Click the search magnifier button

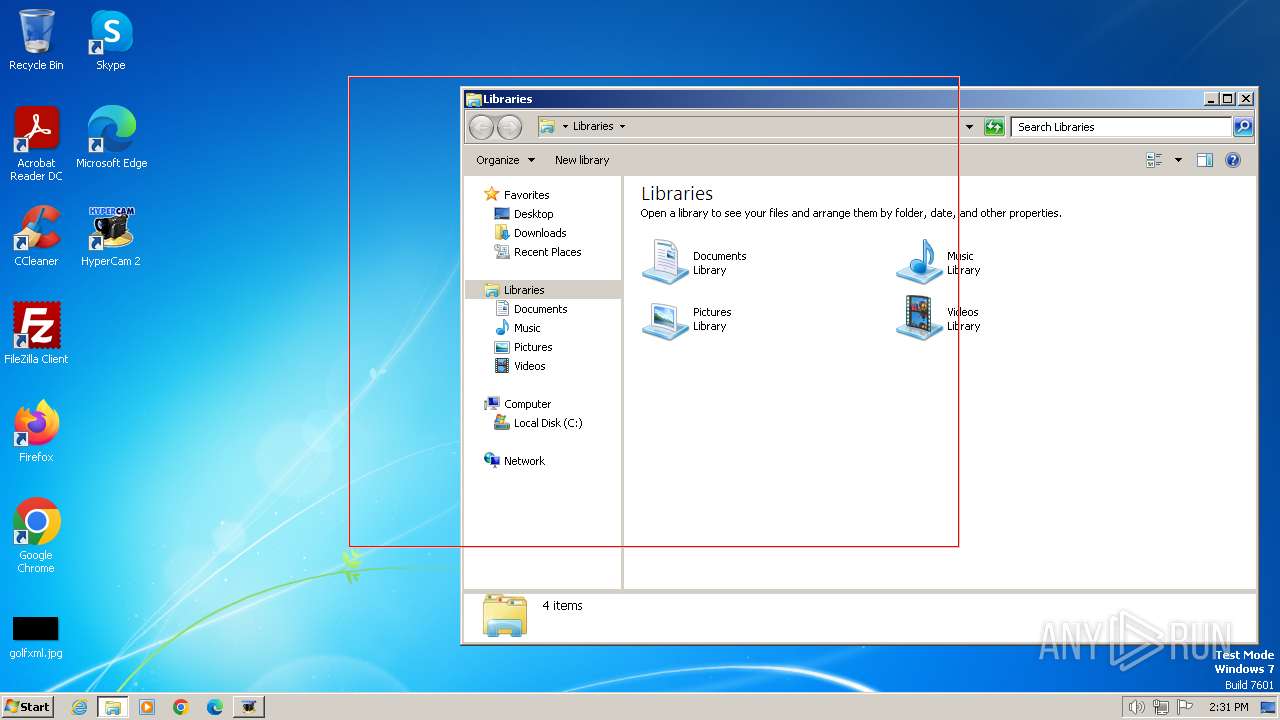click(x=1243, y=127)
